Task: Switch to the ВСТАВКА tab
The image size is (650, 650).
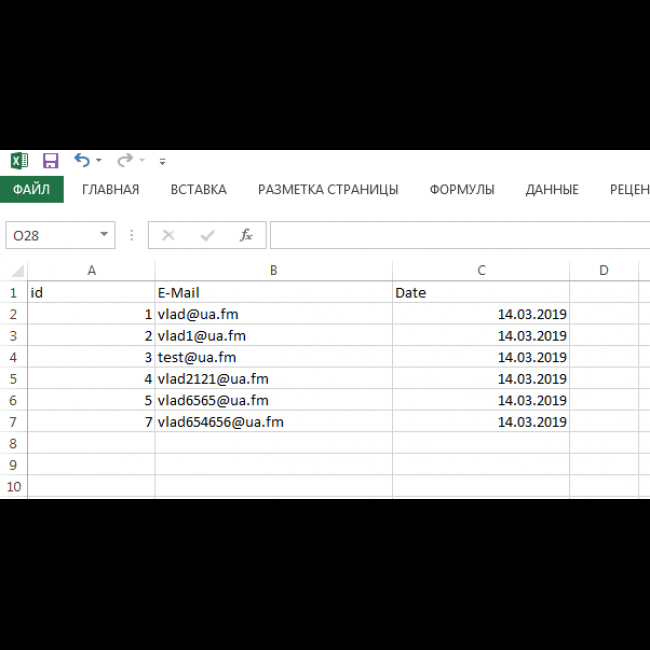Action: (x=198, y=190)
